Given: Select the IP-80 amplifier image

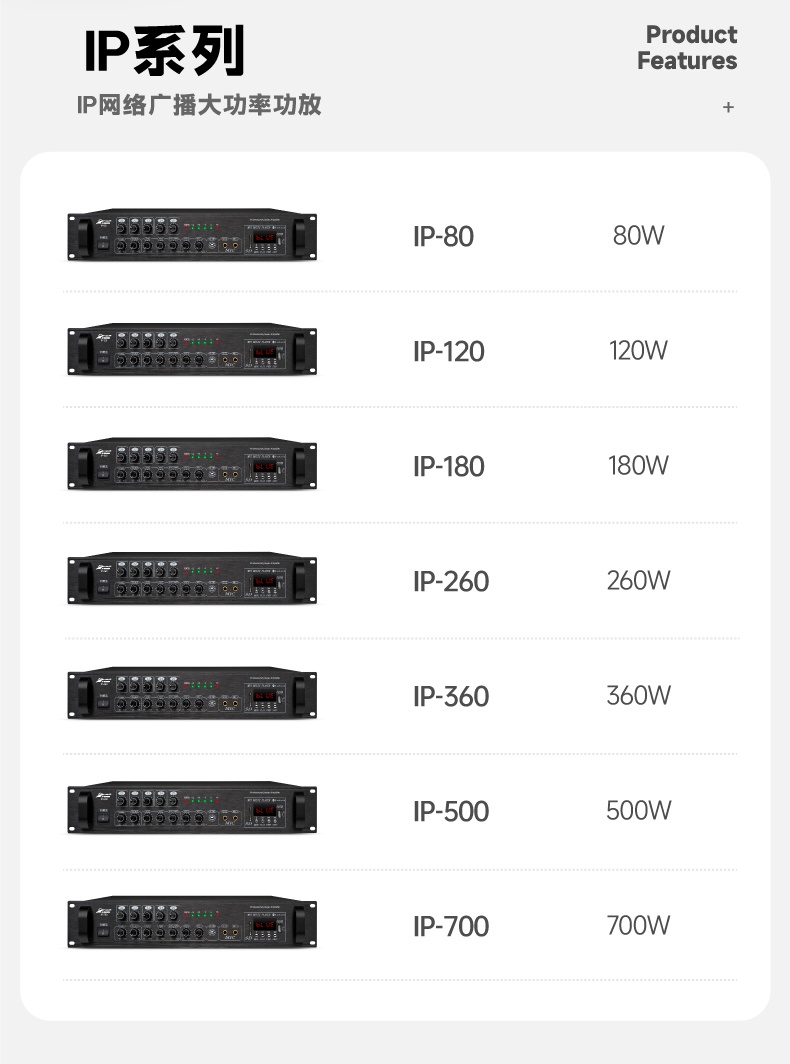Looking at the screenshot, I should point(192,237).
